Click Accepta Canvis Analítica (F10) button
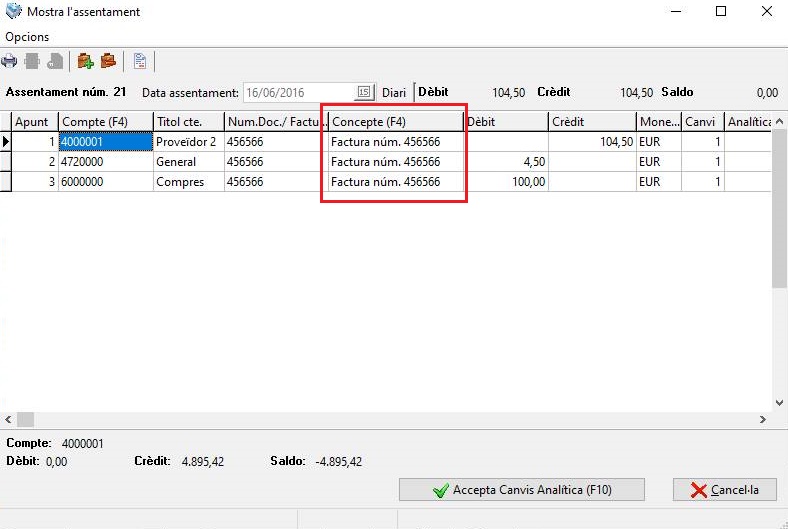This screenshot has height=529, width=788. [522, 489]
